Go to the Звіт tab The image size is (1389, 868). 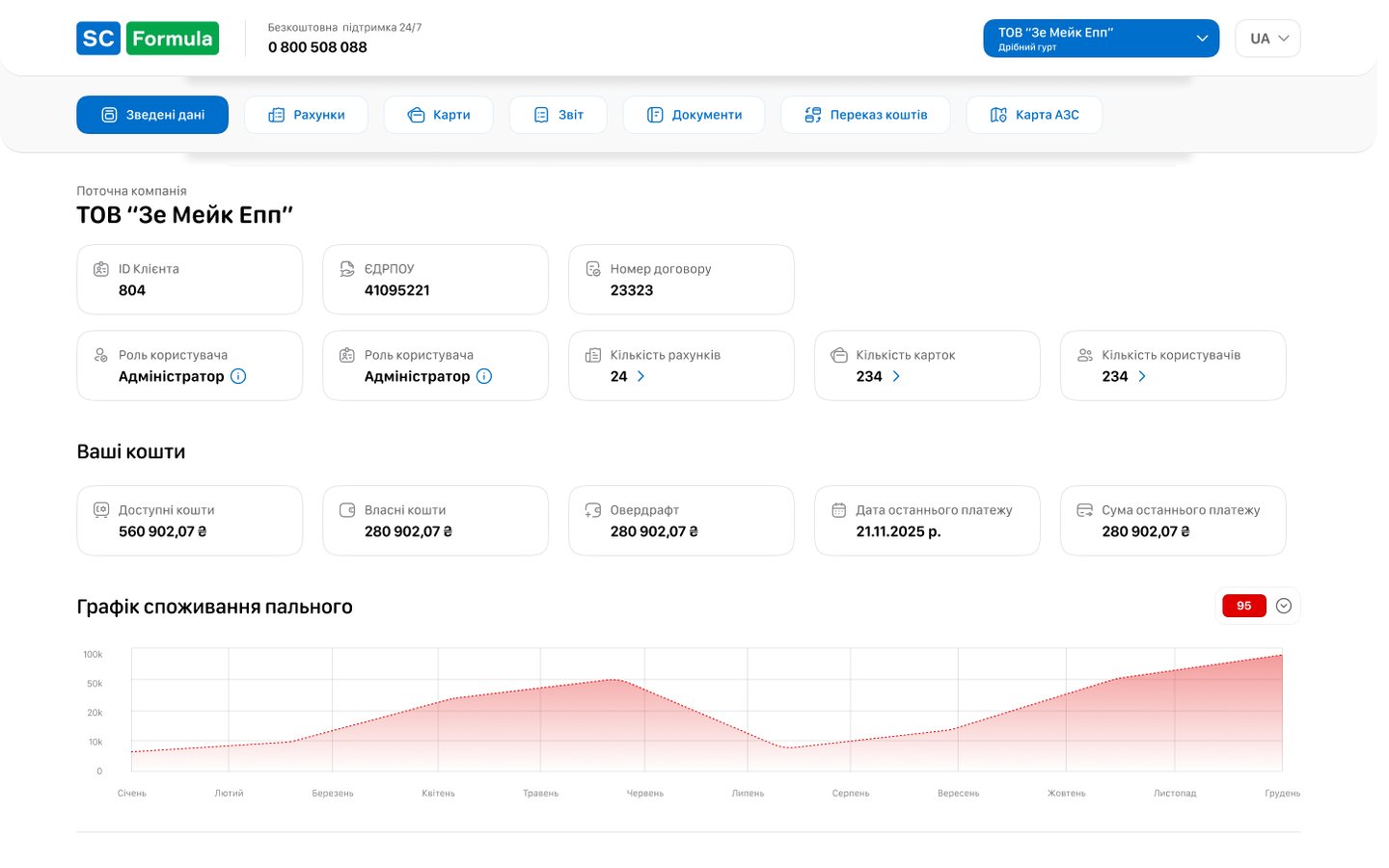(x=558, y=115)
